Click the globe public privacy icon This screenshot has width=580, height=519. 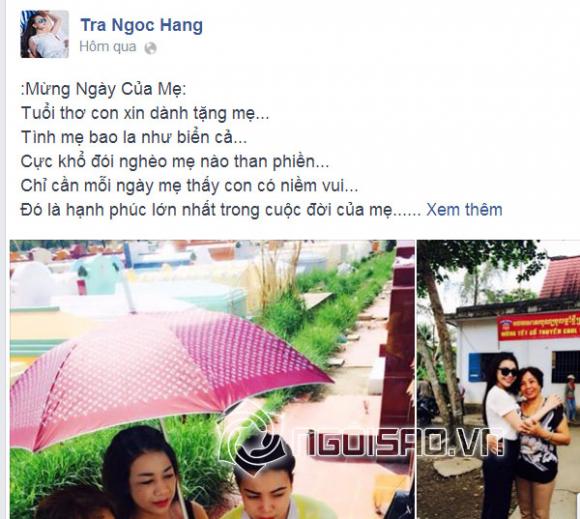150,48
